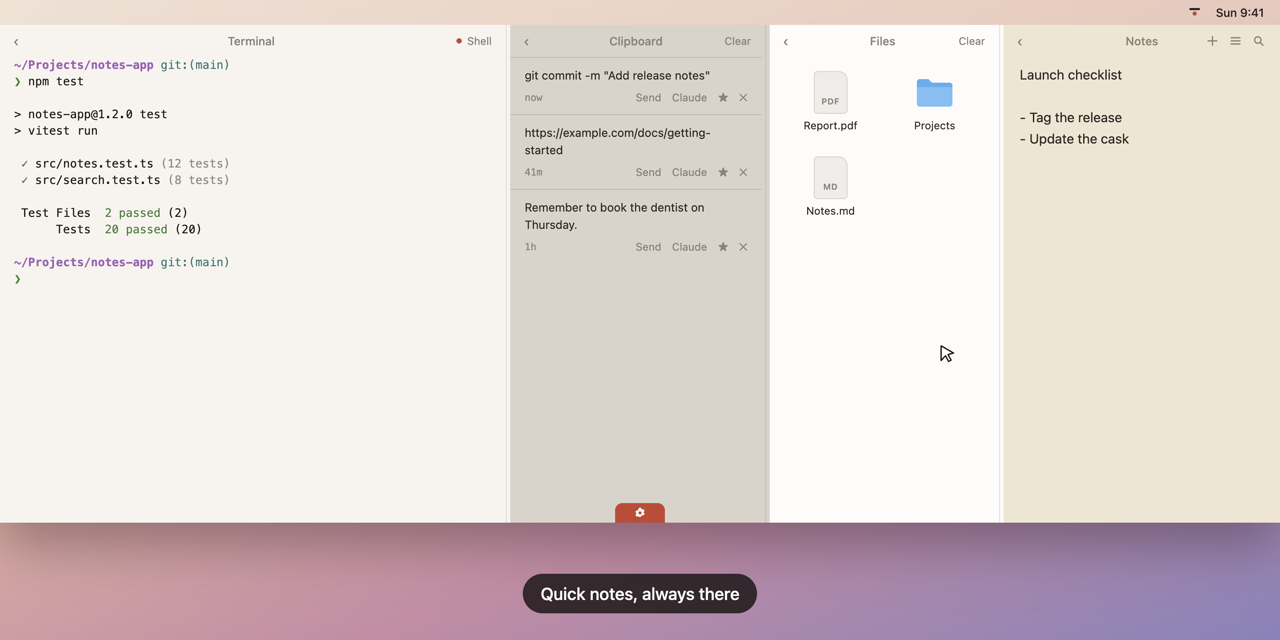Go back using Files panel chevron
Screen dimensions: 1280x640
point(786,42)
